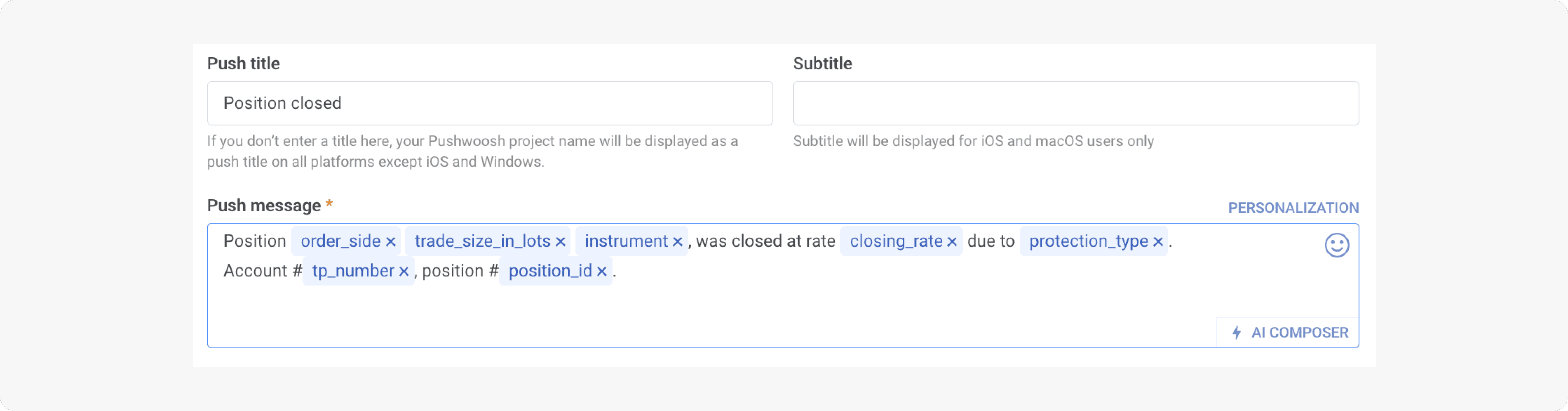Screen dimensions: 1568x411
Task: Remove the order_side personalization tag
Action: click(x=390, y=241)
